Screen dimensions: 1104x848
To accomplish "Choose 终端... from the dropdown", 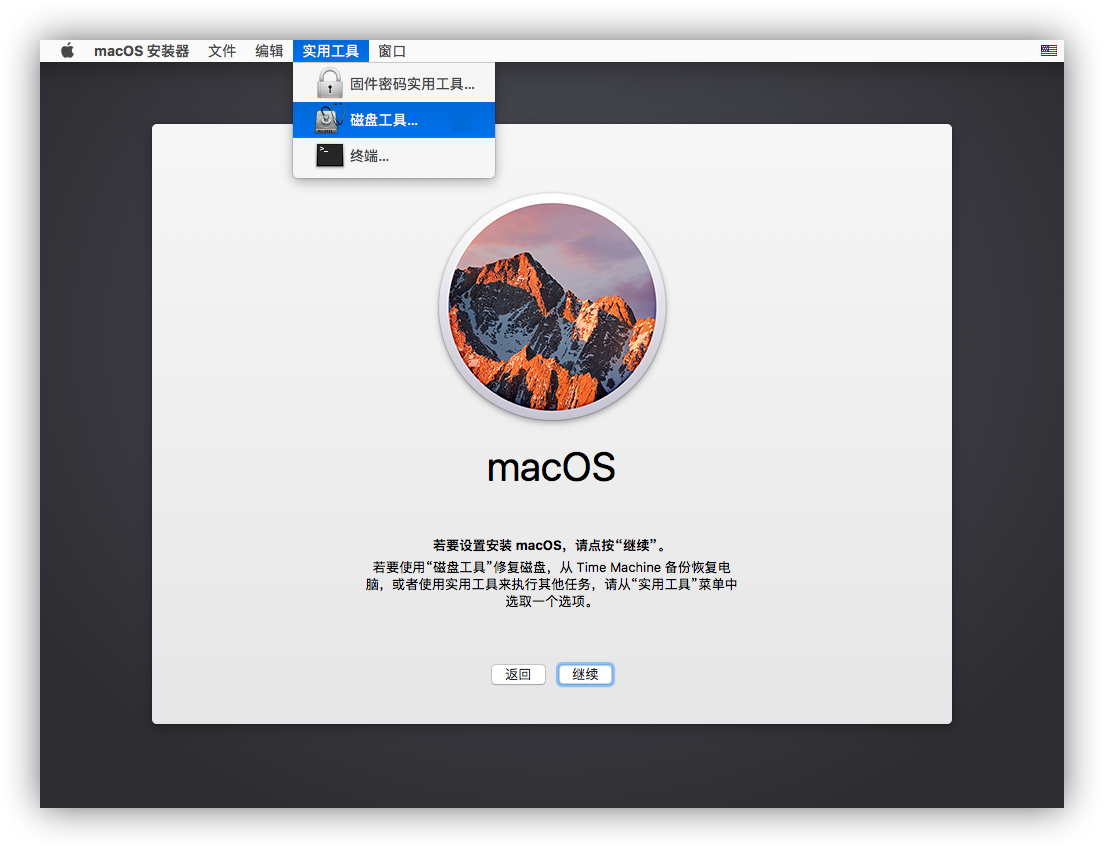I will coord(394,156).
